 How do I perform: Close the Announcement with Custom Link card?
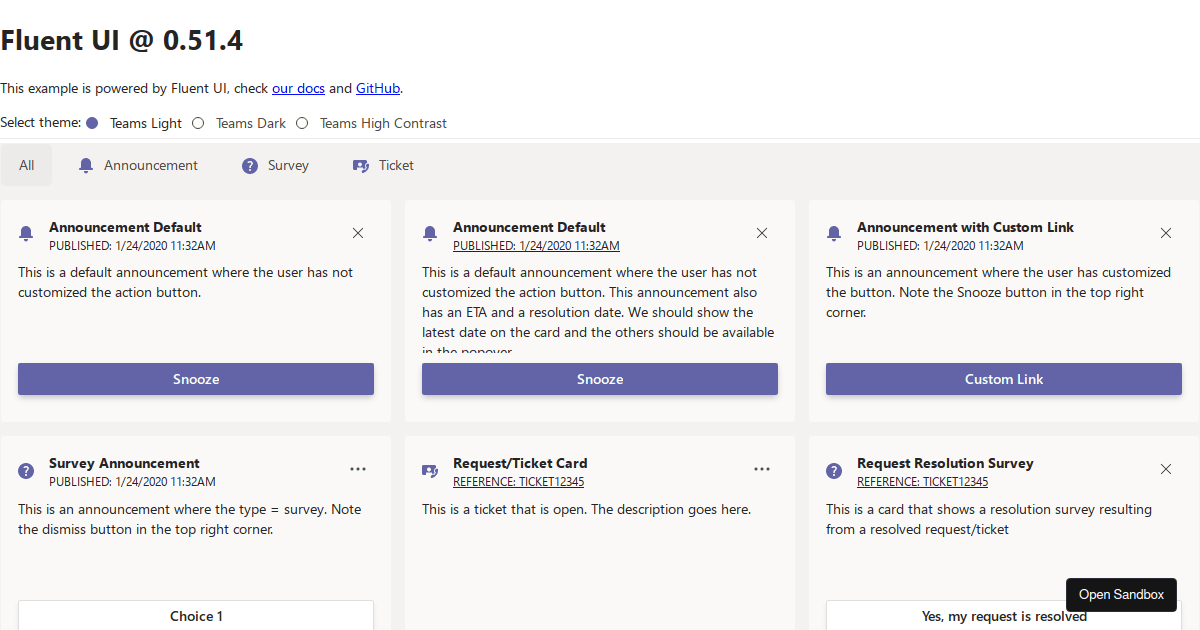pos(1165,233)
